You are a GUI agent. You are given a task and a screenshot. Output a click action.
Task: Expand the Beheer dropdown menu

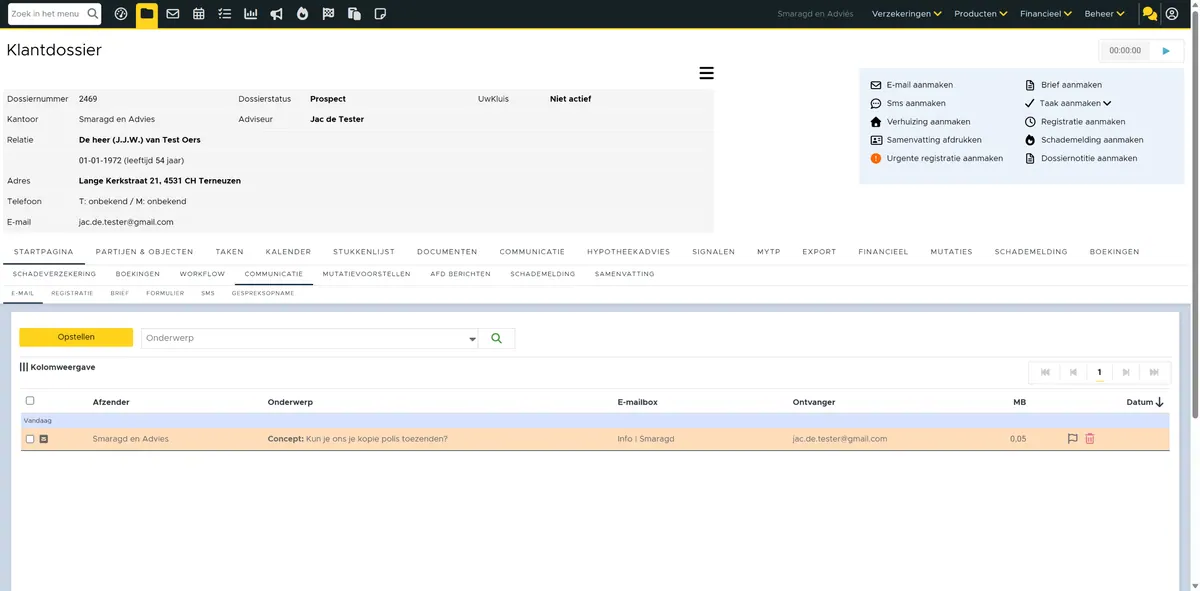(x=1104, y=14)
